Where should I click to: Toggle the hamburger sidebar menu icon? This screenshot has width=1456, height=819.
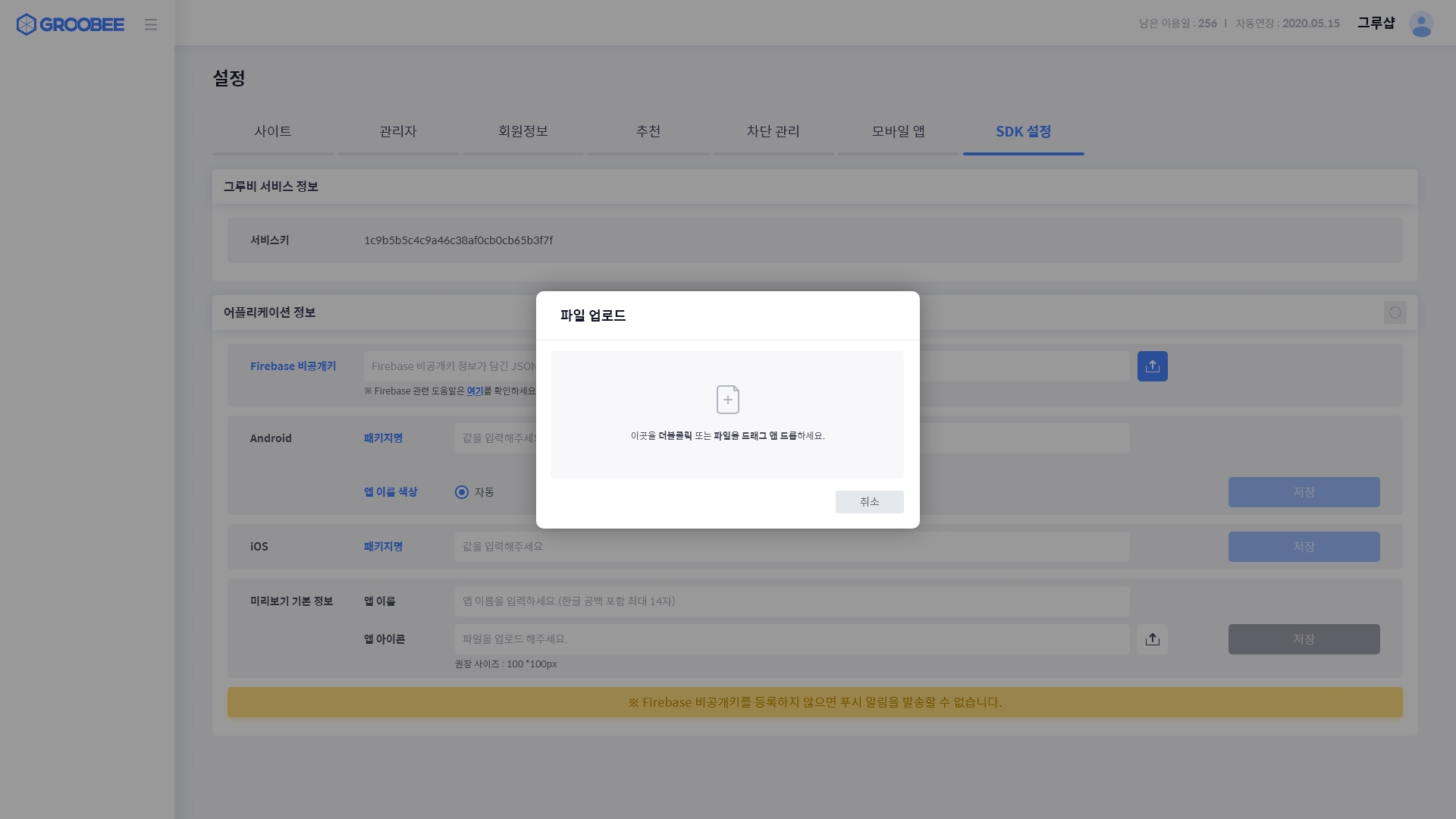[x=151, y=24]
